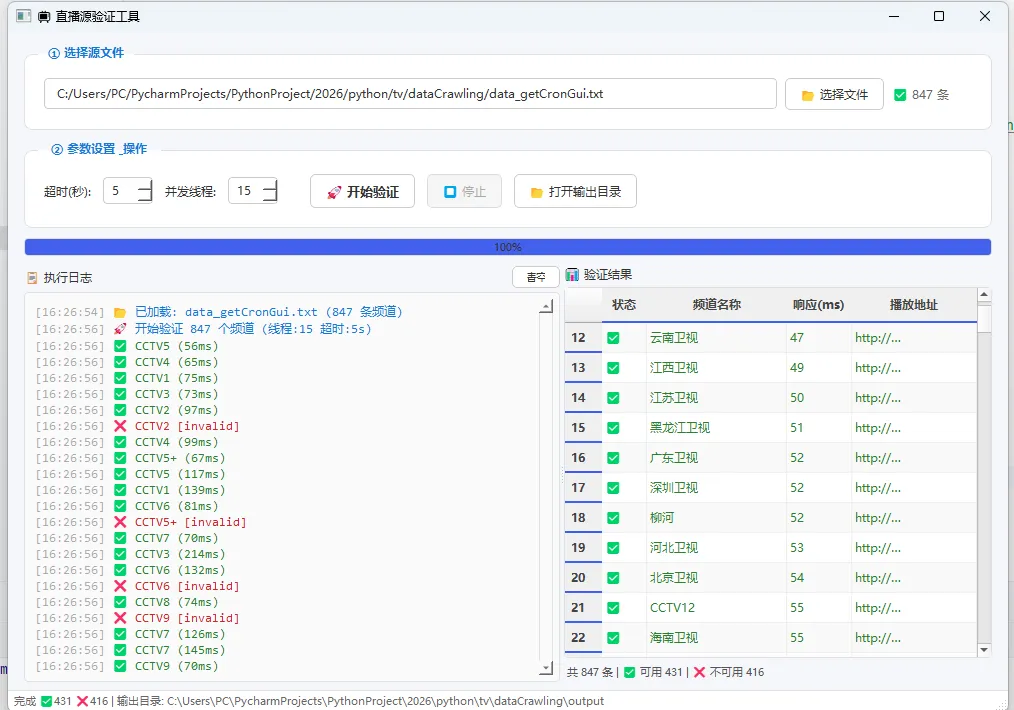The height and width of the screenshot is (710, 1014).
Task: Click the green check icon beside CCTV8 (74ms)
Action: coord(120,602)
